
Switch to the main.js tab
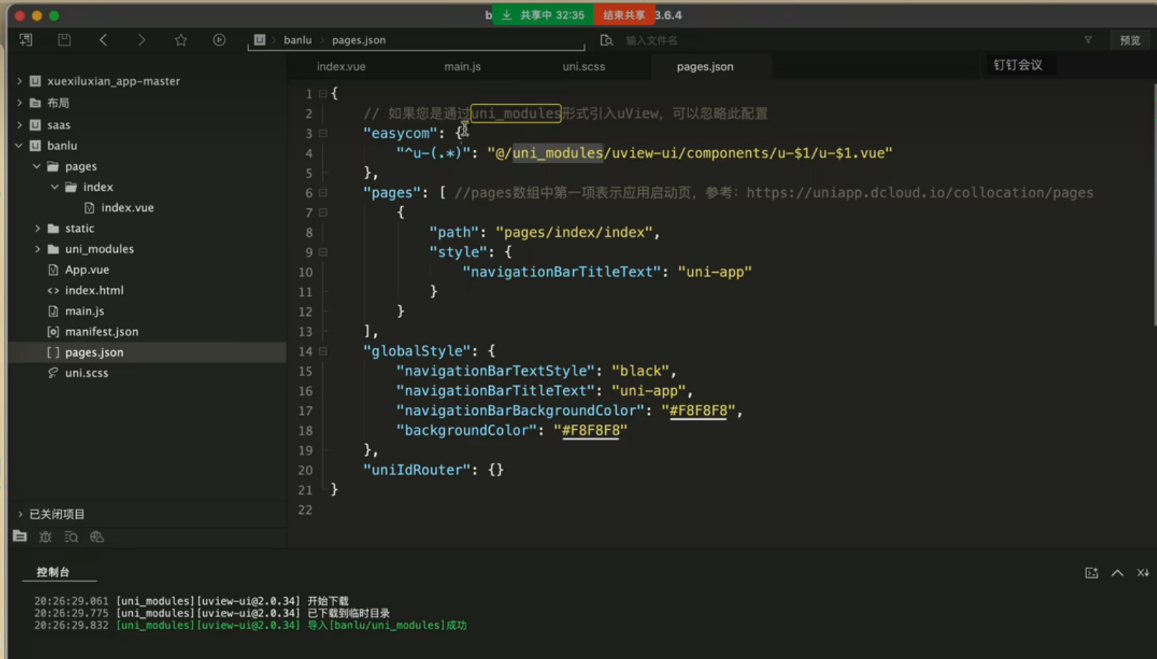[463, 66]
